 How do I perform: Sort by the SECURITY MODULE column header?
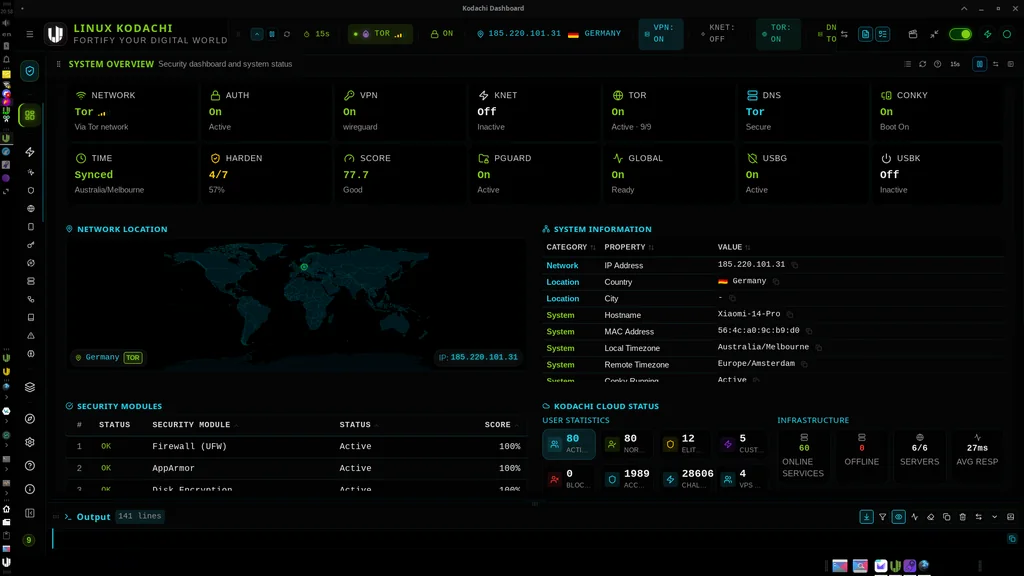195,424
